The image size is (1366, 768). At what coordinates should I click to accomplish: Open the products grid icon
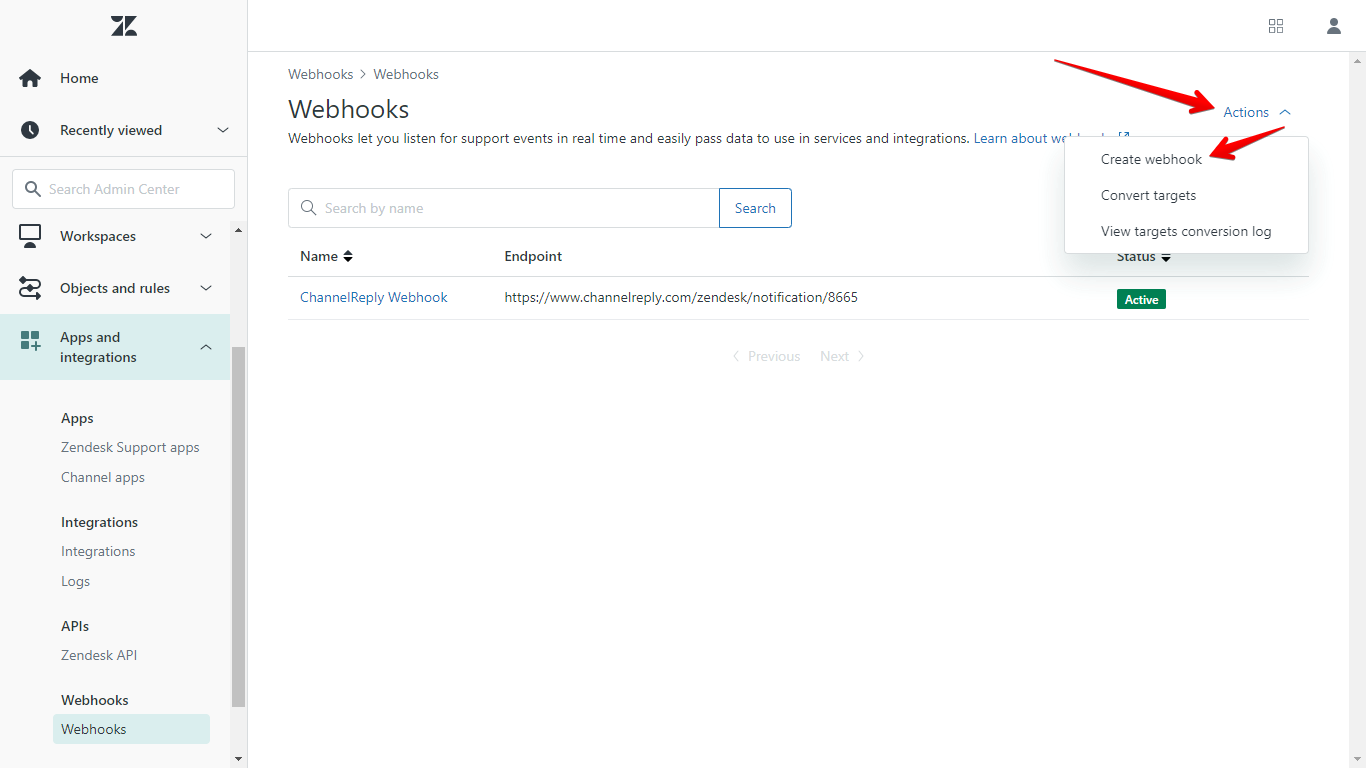coord(1275,26)
